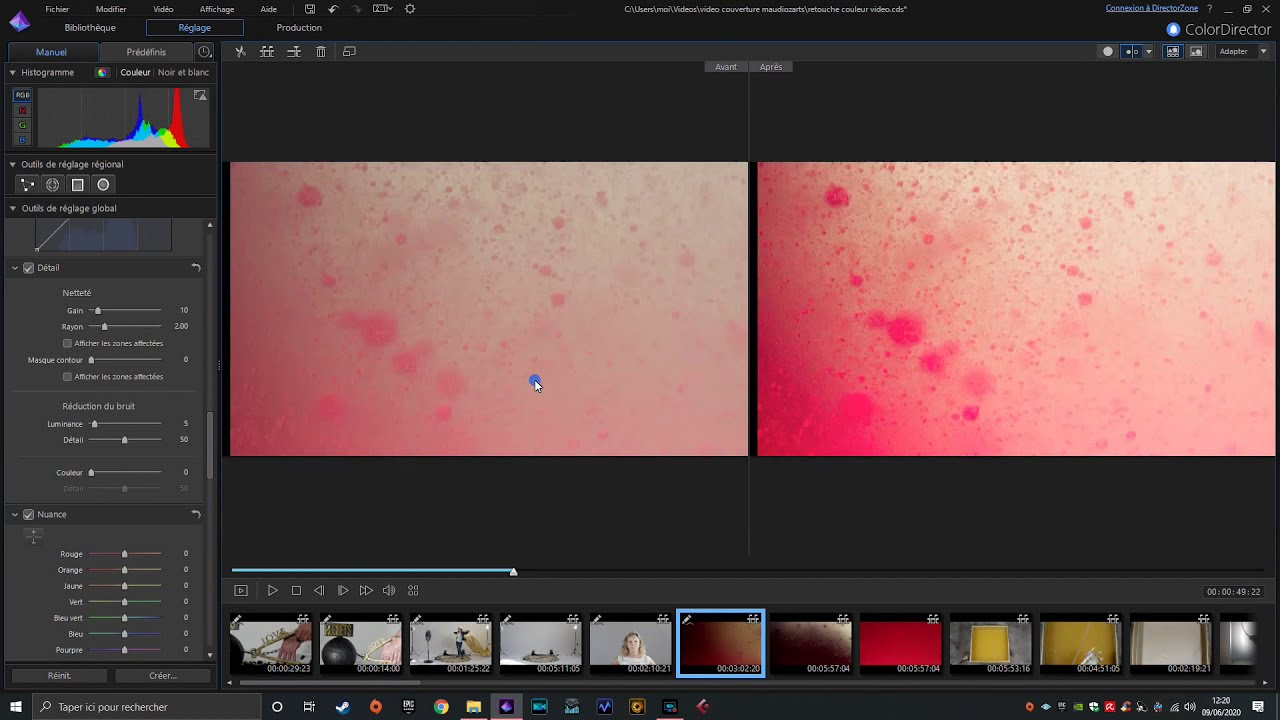Toggle the B blue histogram channel
Viewport: 1280px width, 720px height.
pyautogui.click(x=22, y=140)
